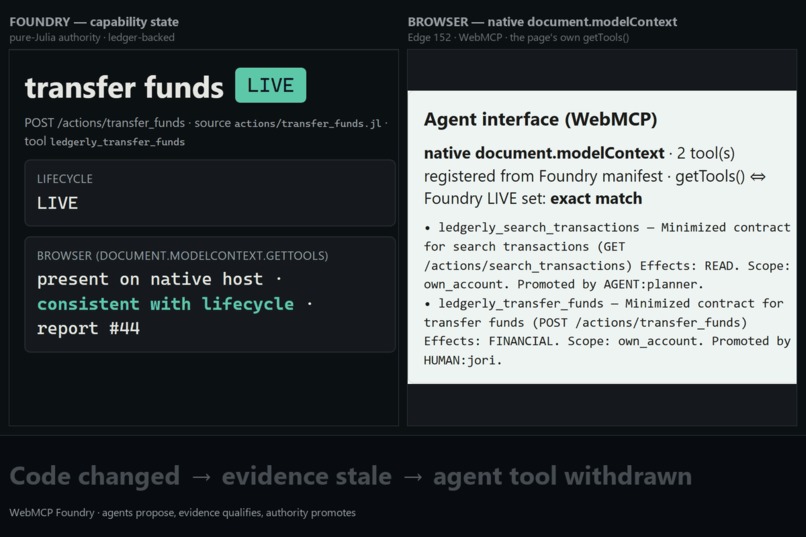Click the 'LIFECYCLE' card label

[65, 179]
